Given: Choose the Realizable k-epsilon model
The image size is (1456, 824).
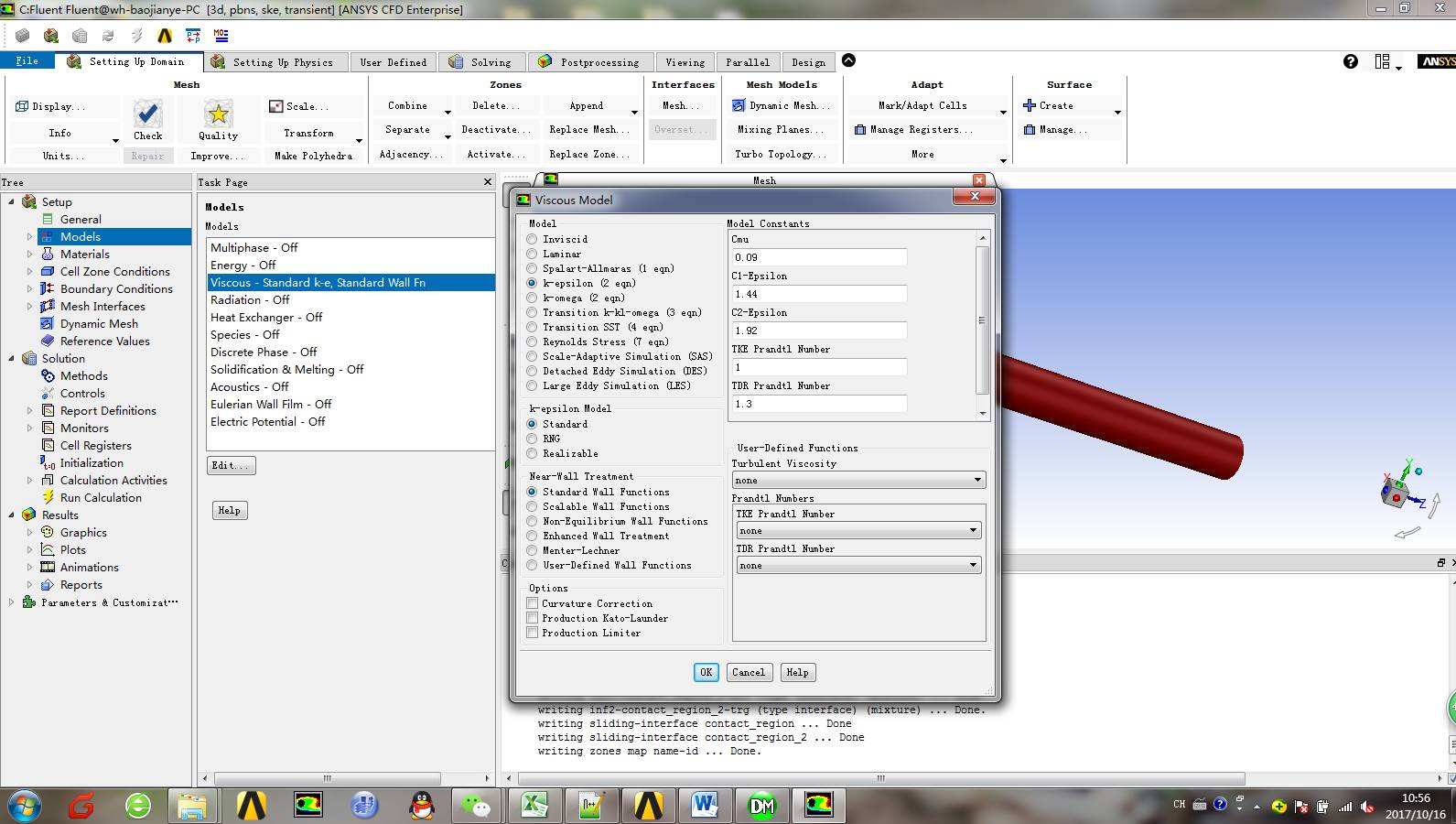Looking at the screenshot, I should point(532,453).
